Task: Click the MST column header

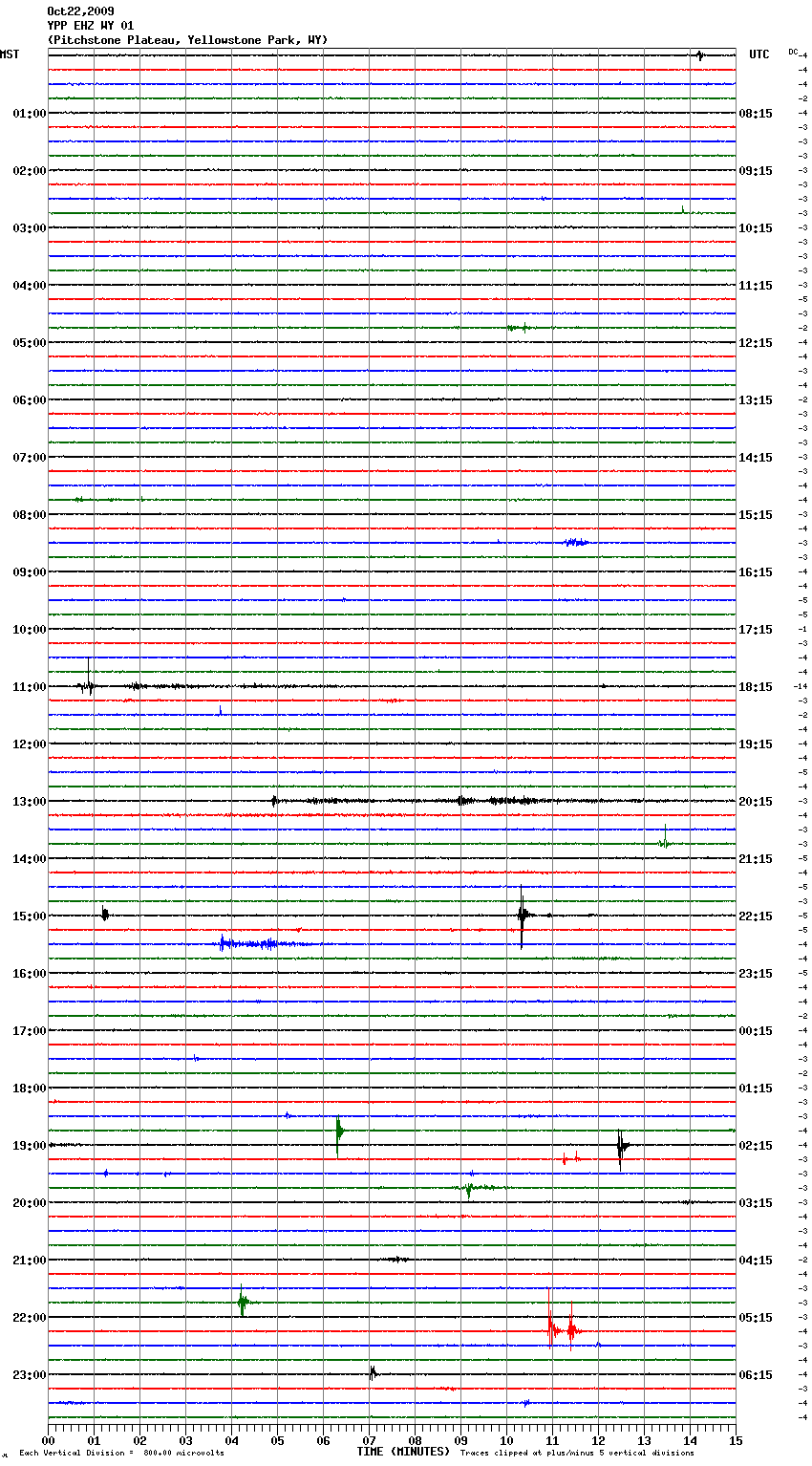Action: pyautogui.click(x=10, y=54)
